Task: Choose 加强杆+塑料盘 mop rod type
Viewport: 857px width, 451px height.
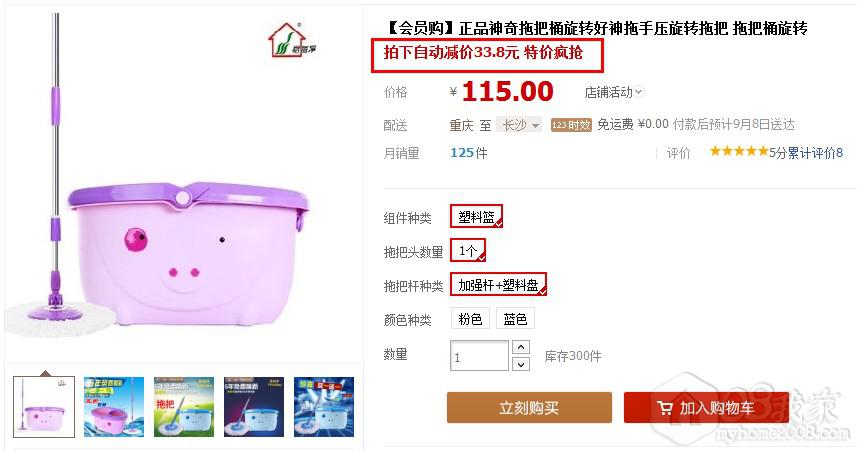Action: [498, 284]
